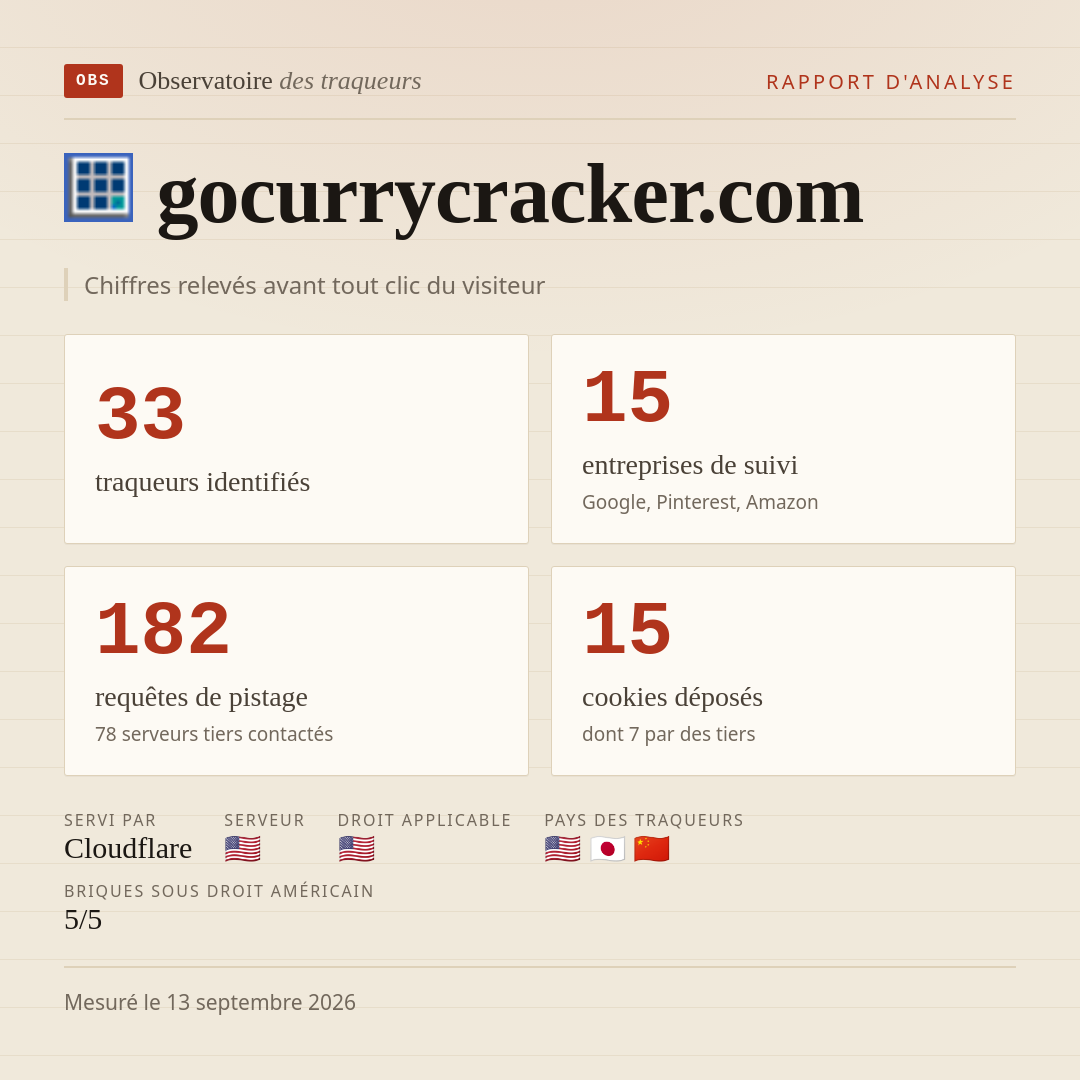Viewport: 1080px width, 1080px height.
Task: Click the 5/5 value
Action: point(83,920)
